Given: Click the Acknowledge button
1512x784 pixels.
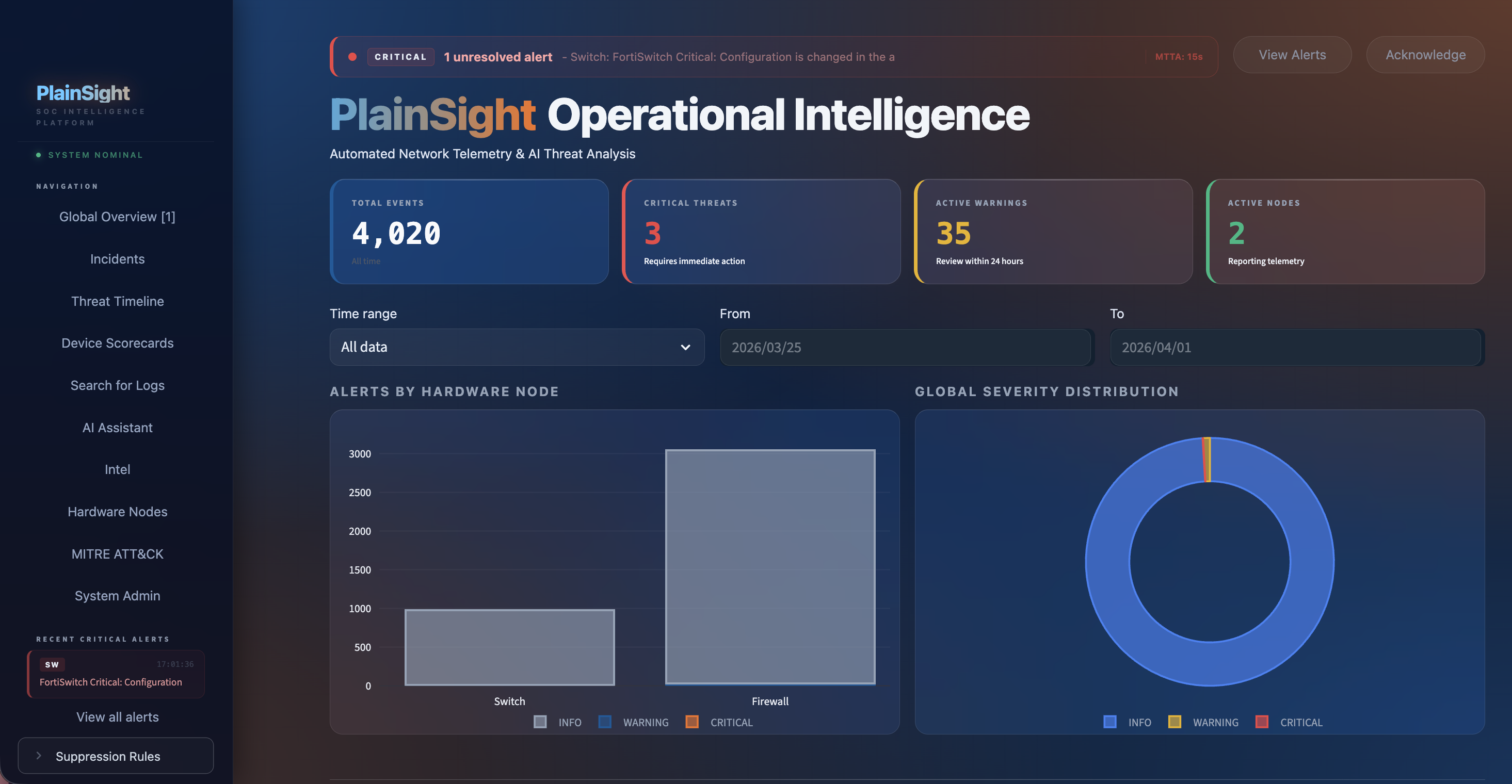Looking at the screenshot, I should click(x=1426, y=55).
